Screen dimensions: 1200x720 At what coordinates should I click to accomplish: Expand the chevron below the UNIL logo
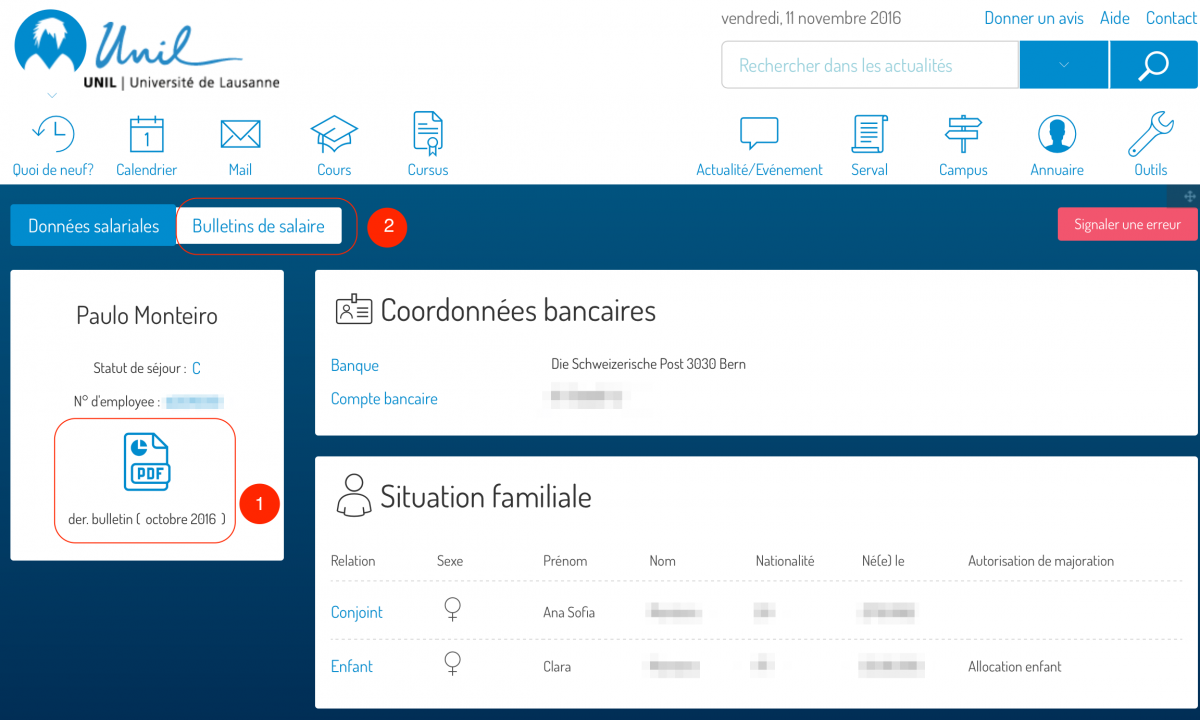tap(53, 96)
